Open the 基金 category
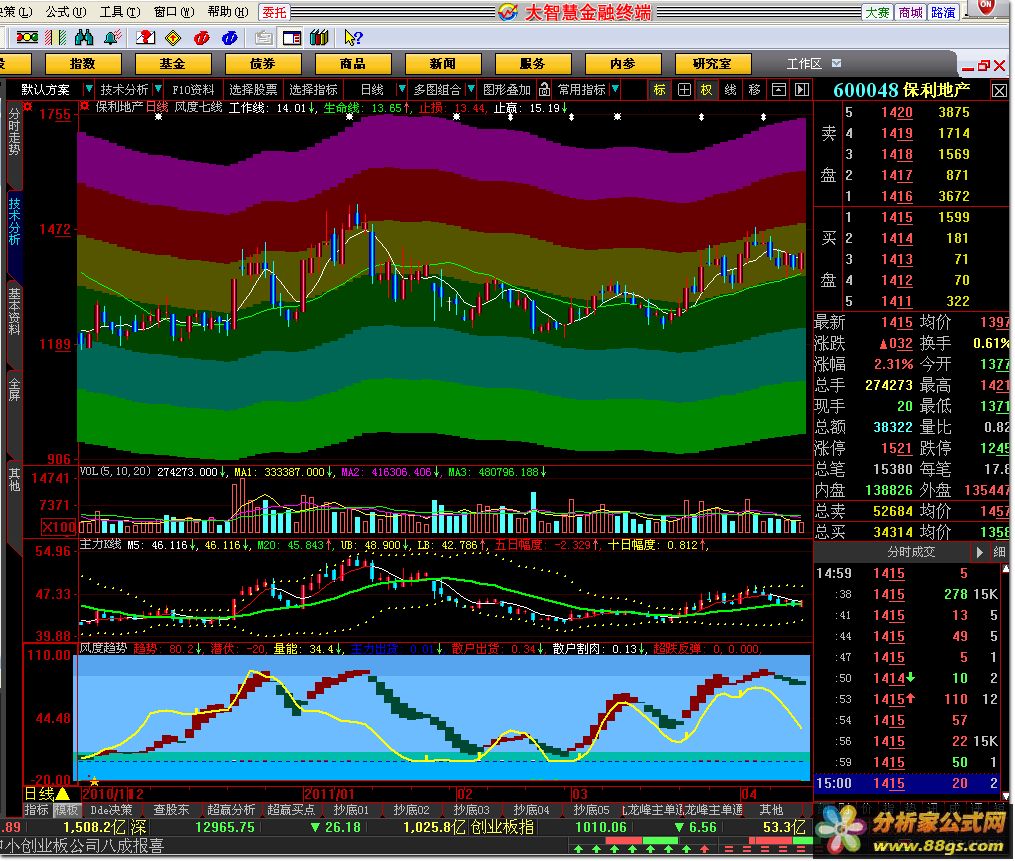The image size is (1015, 861). [173, 63]
